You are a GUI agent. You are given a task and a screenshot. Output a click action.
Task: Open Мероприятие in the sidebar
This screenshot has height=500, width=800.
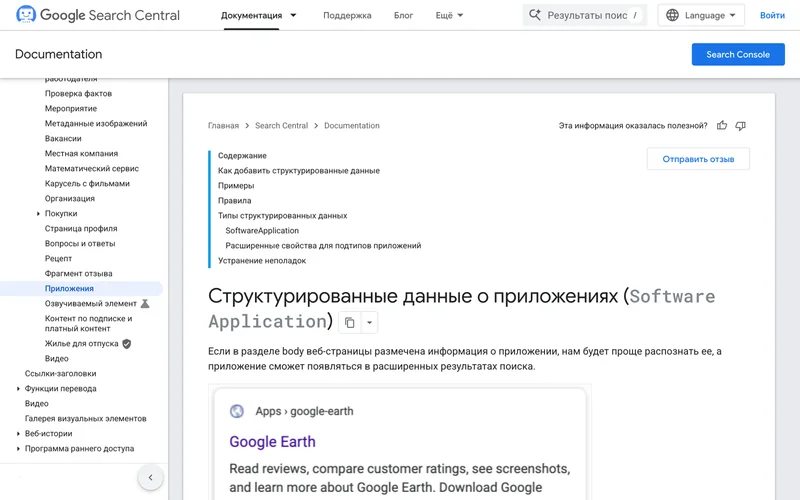[x=70, y=109]
